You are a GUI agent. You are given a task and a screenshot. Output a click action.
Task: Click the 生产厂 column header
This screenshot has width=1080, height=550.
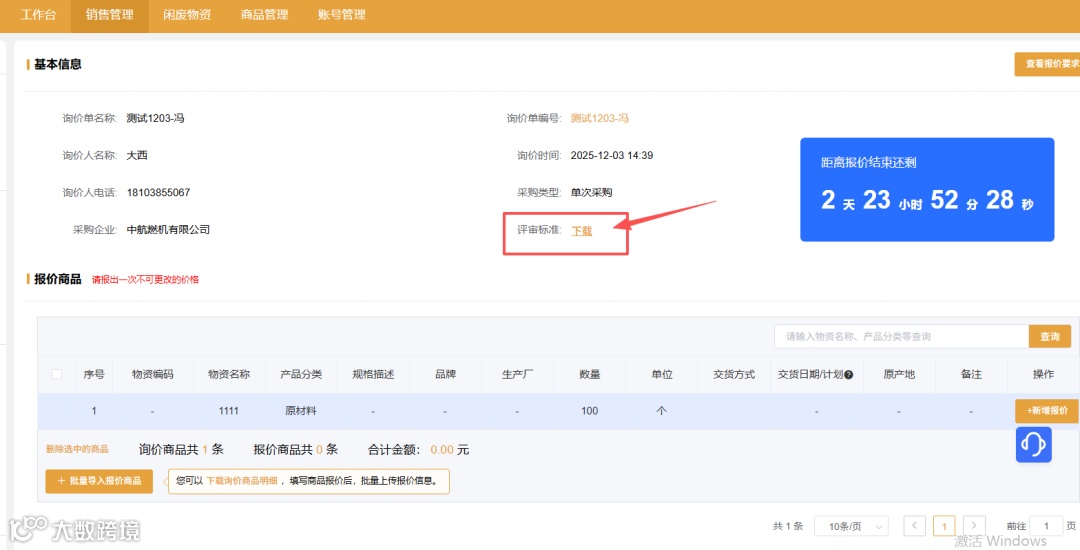517,374
